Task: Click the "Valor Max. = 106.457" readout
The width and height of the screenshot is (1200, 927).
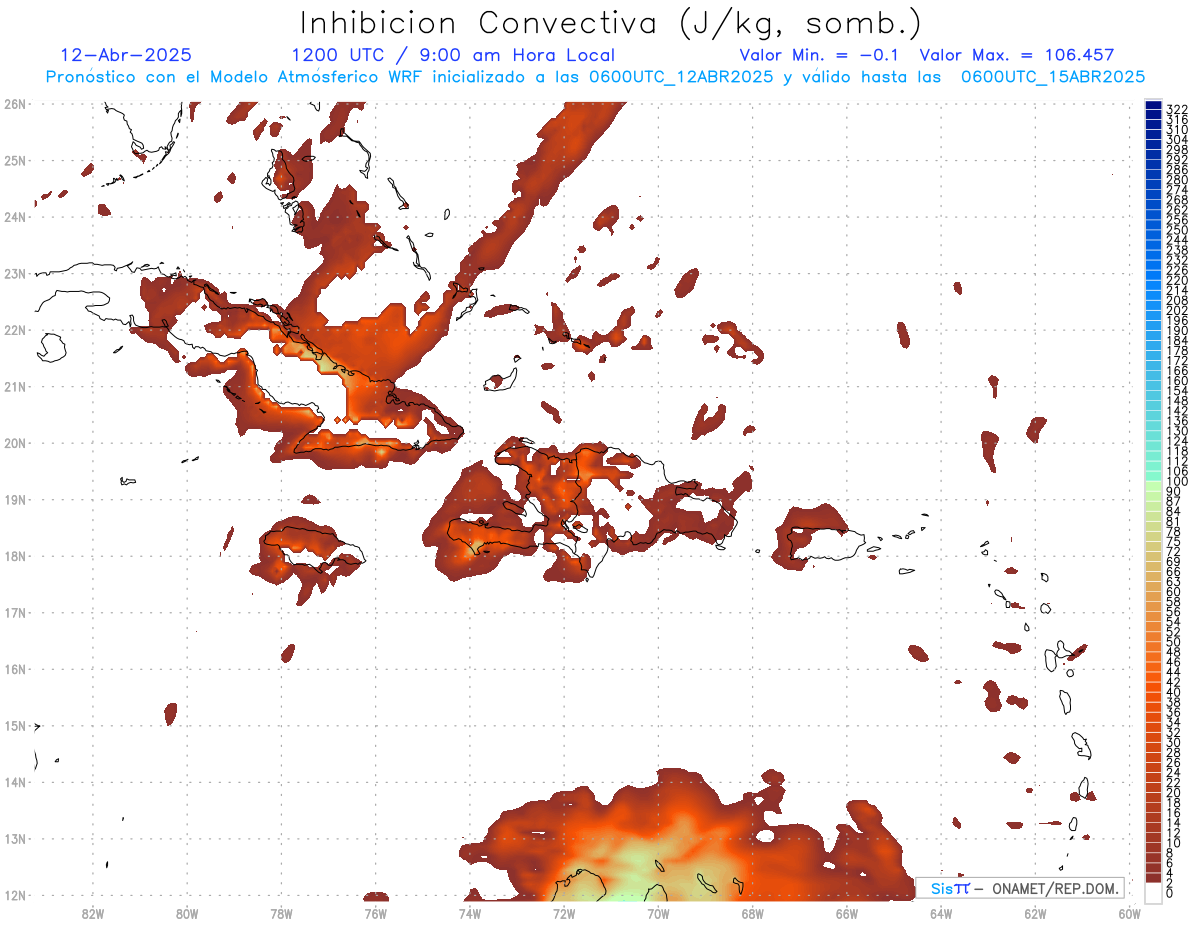Action: [1016, 55]
